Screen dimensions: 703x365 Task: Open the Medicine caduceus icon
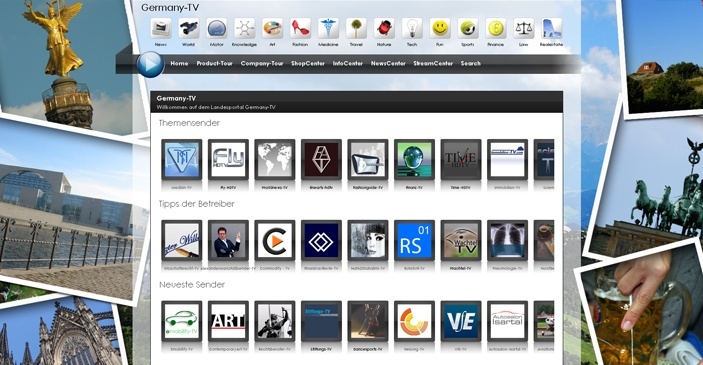328,28
